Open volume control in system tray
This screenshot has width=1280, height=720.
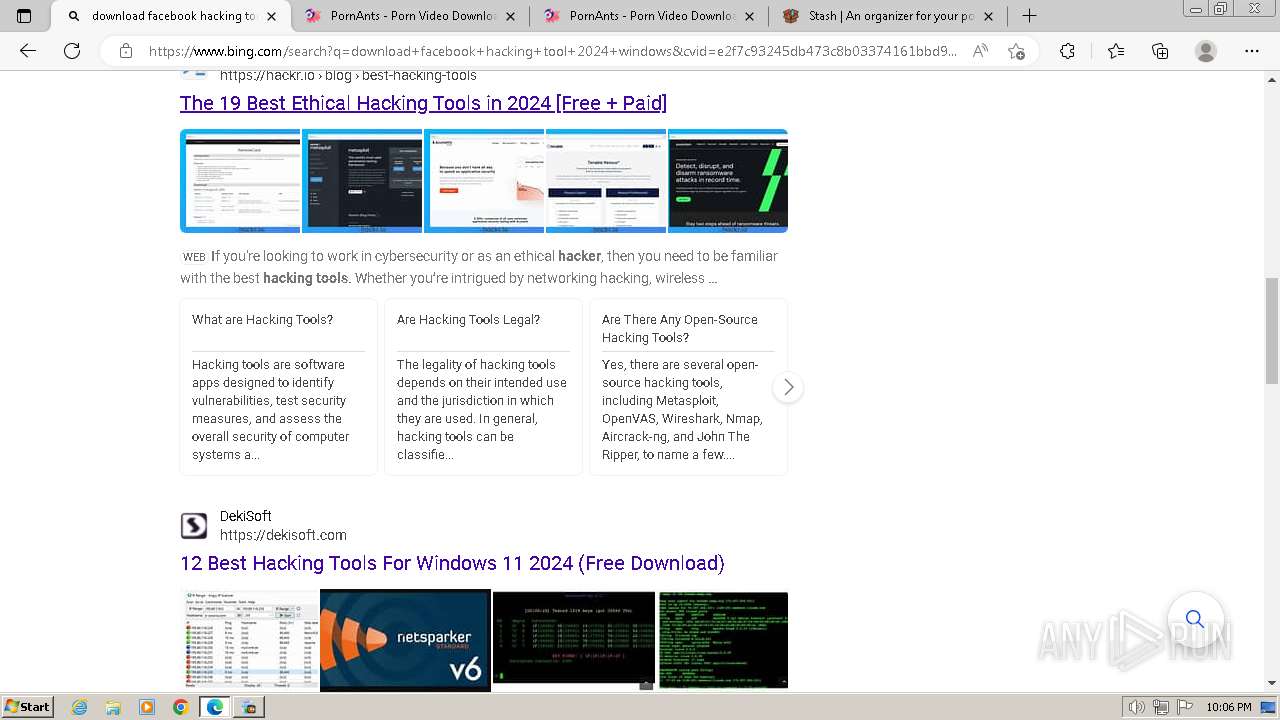[1137, 707]
